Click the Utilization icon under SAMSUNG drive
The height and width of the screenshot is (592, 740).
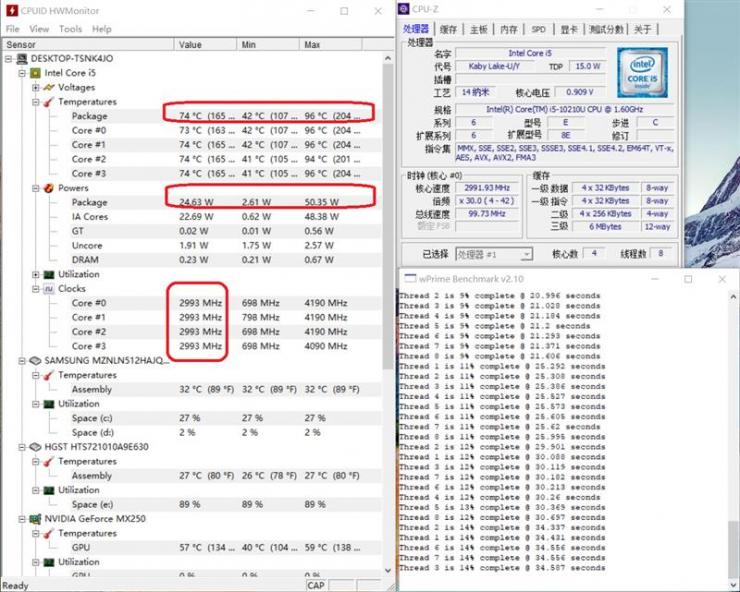coord(49,404)
